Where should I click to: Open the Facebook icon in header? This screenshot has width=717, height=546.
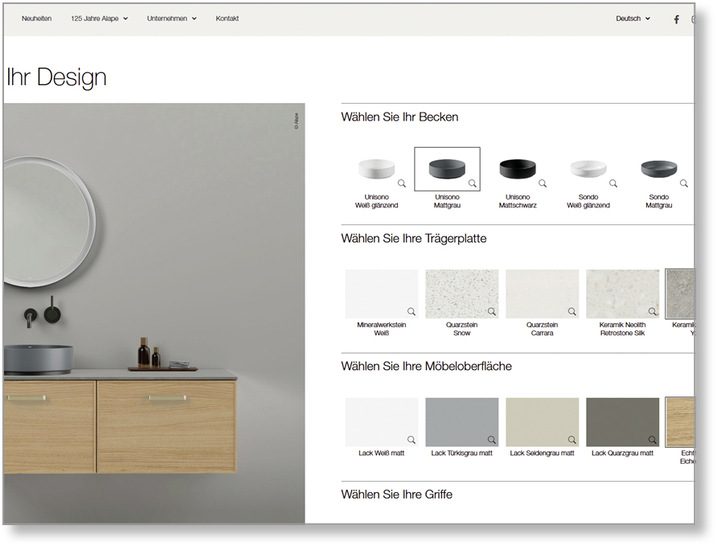tap(676, 19)
